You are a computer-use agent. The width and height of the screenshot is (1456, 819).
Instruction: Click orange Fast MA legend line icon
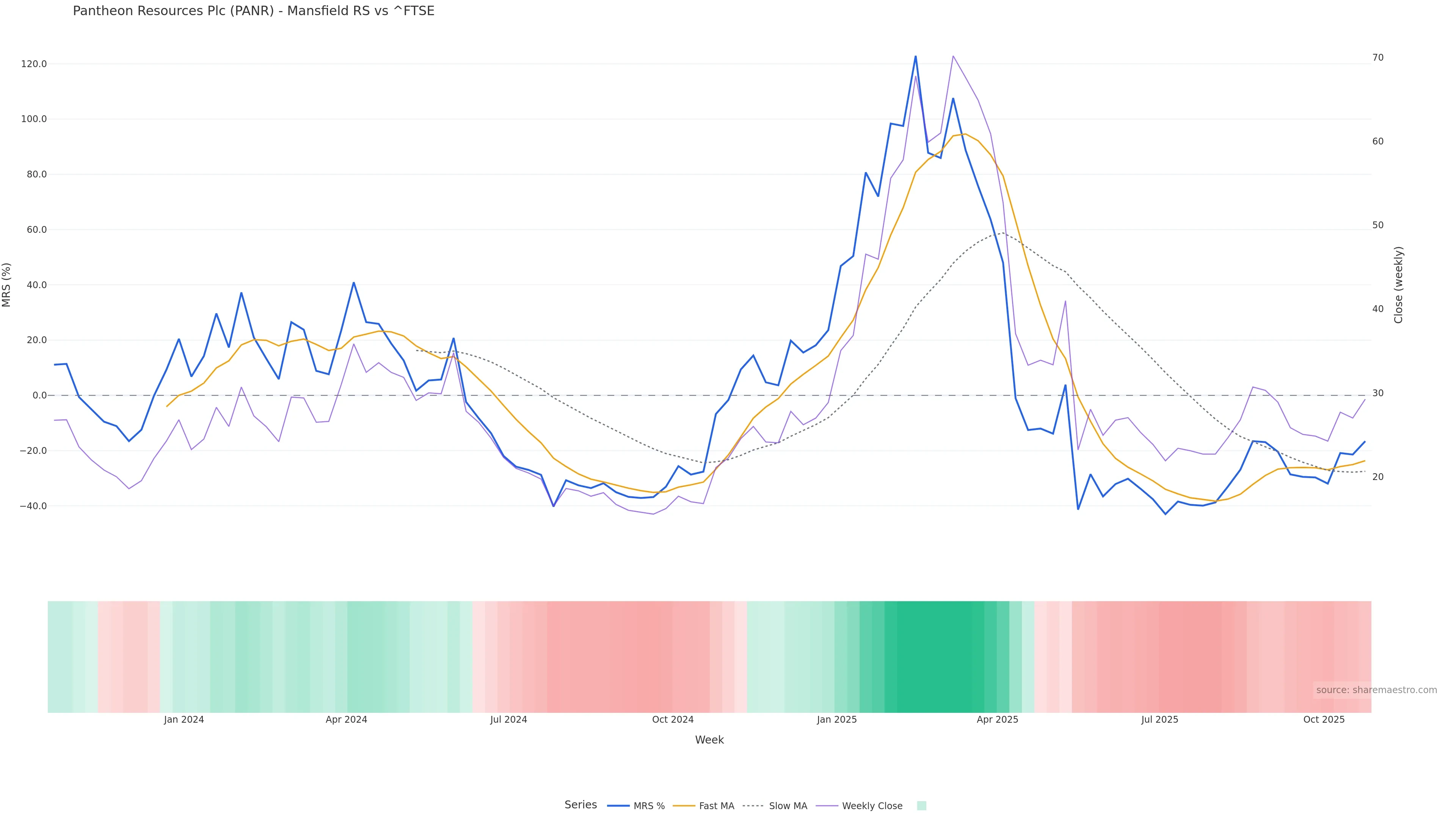pyautogui.click(x=684, y=806)
